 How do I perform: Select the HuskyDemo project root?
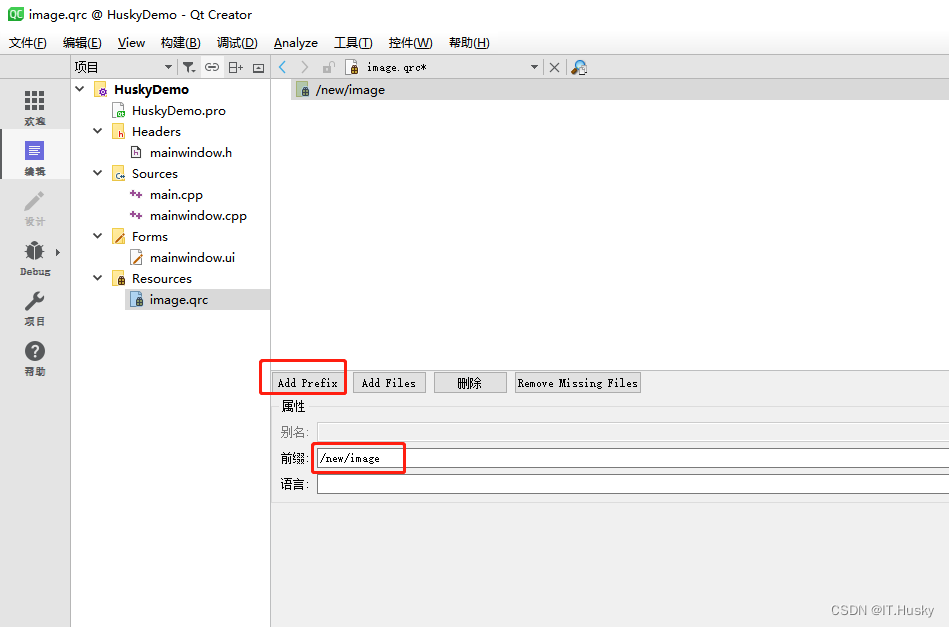pyautogui.click(x=151, y=90)
